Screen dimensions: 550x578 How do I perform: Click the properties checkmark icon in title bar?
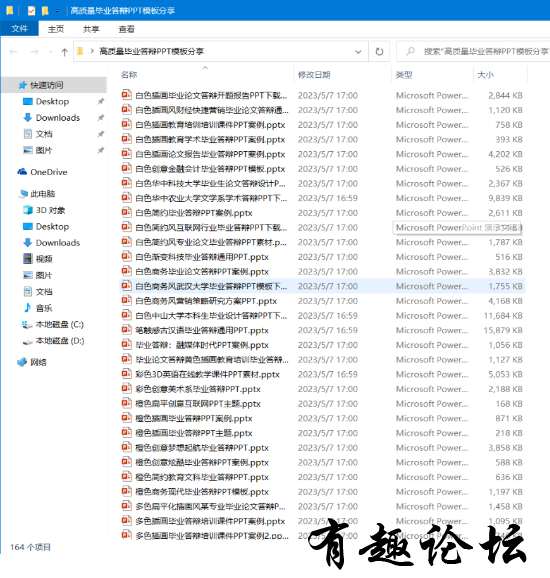(31, 11)
